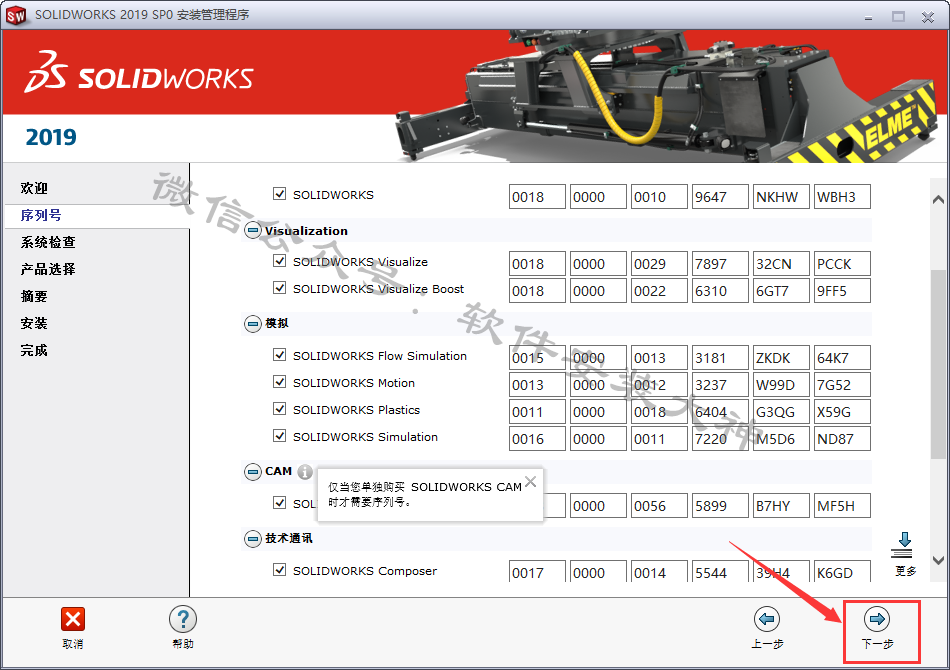
Task: Uncheck the SOLIDWORKS product checkbox
Action: [279, 194]
